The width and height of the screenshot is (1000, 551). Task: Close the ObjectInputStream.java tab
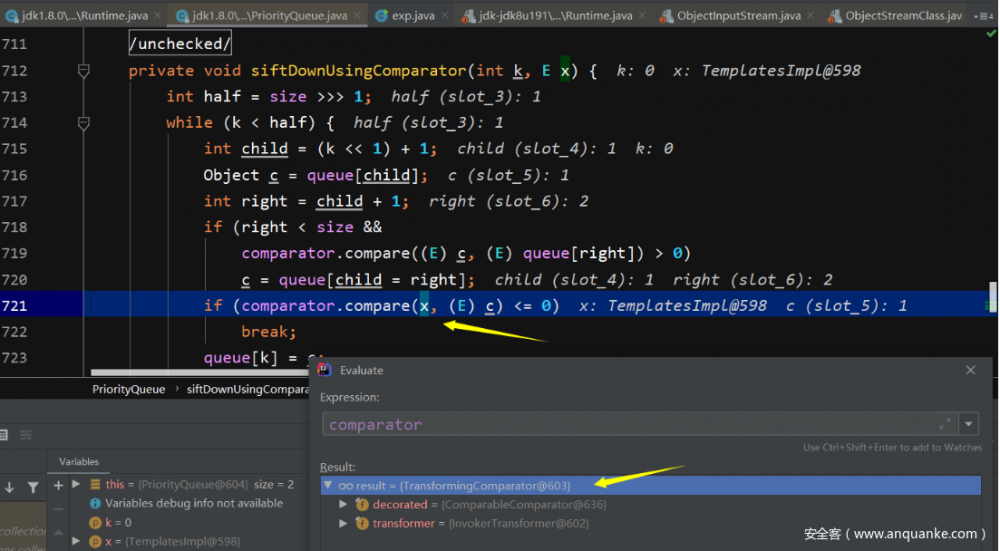[x=811, y=15]
